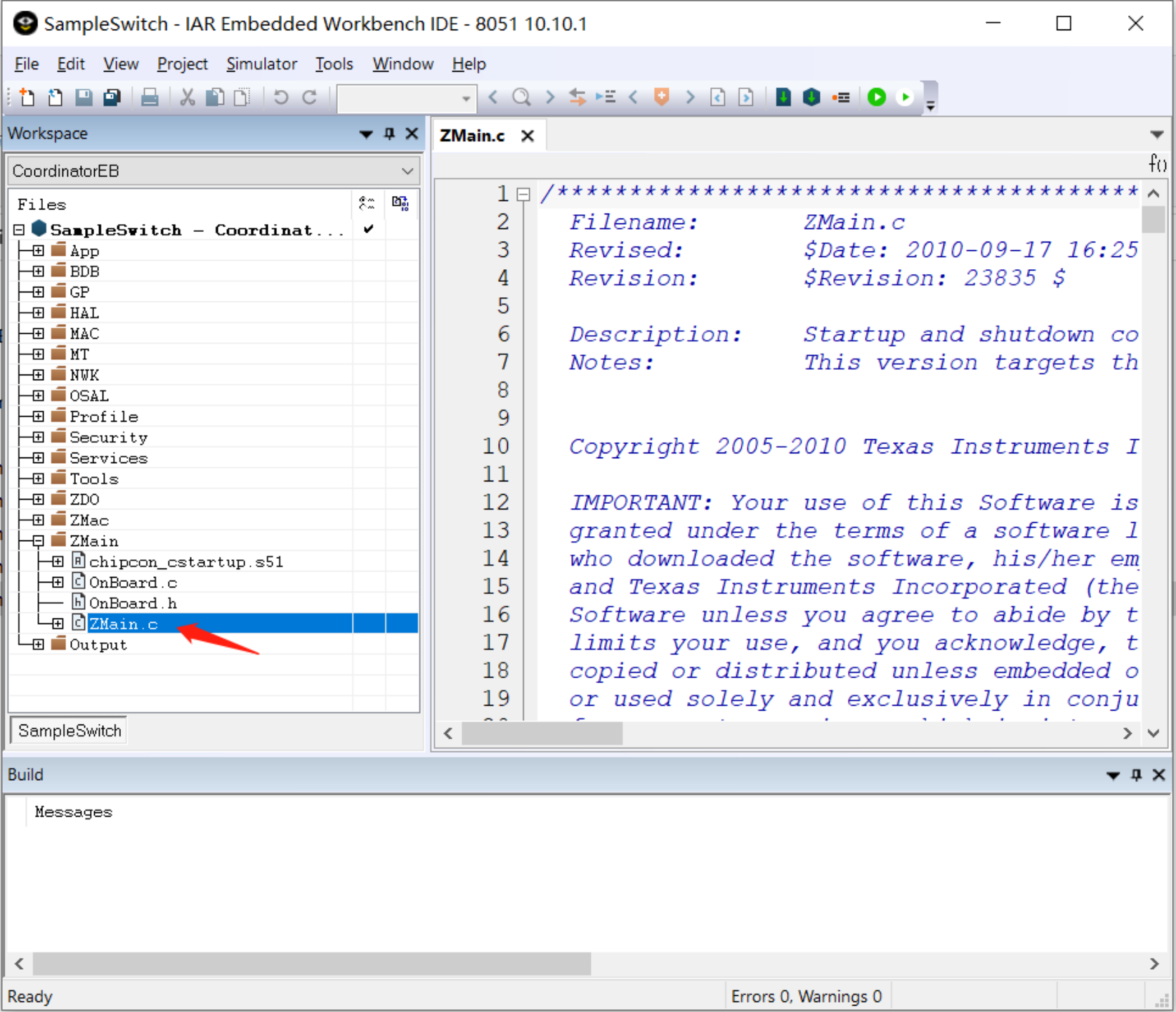The image size is (1176, 1012).
Task: Open the Project menu
Action: coord(183,64)
